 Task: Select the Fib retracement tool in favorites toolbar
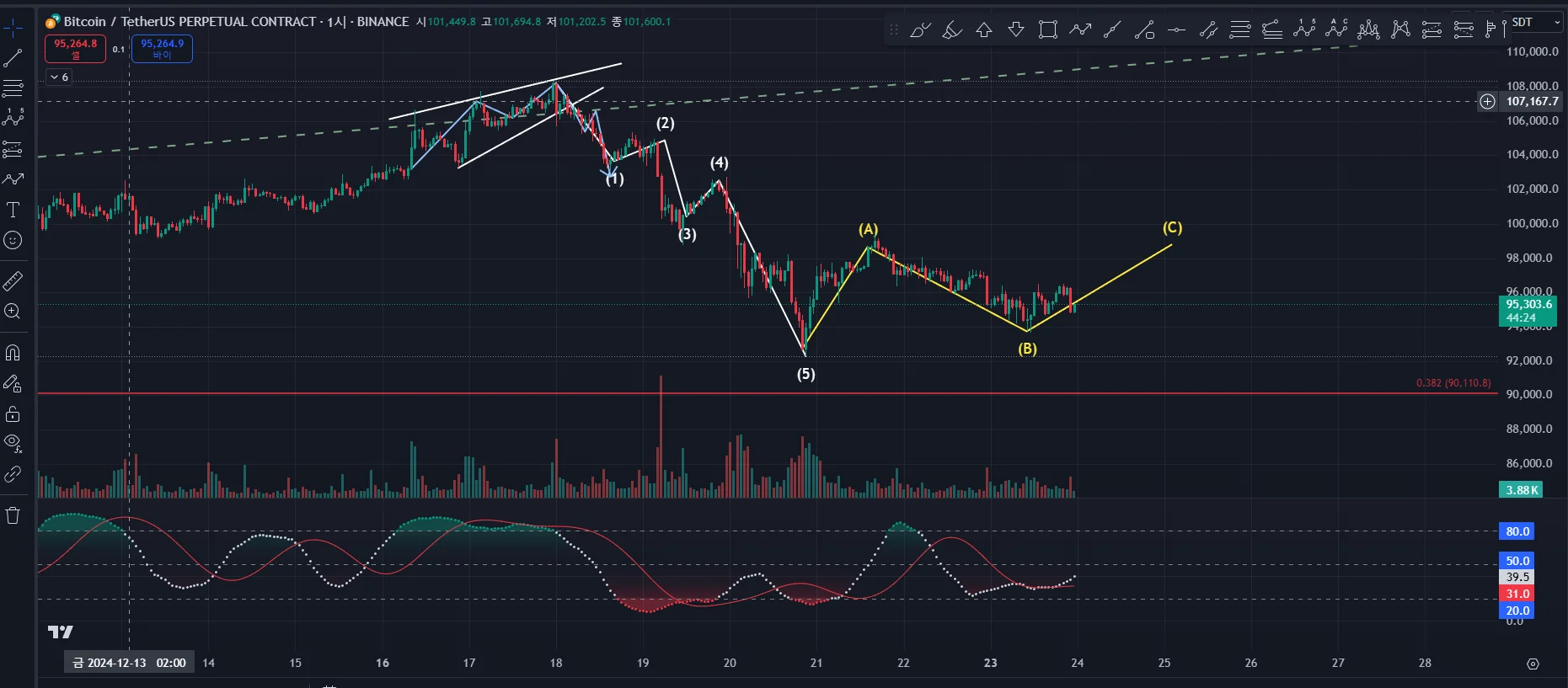pyautogui.click(x=1240, y=30)
